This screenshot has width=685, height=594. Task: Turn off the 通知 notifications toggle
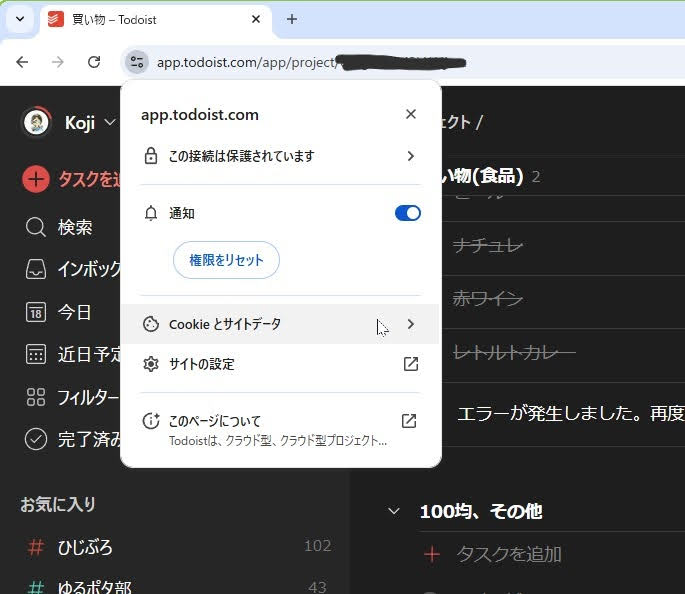click(x=407, y=213)
